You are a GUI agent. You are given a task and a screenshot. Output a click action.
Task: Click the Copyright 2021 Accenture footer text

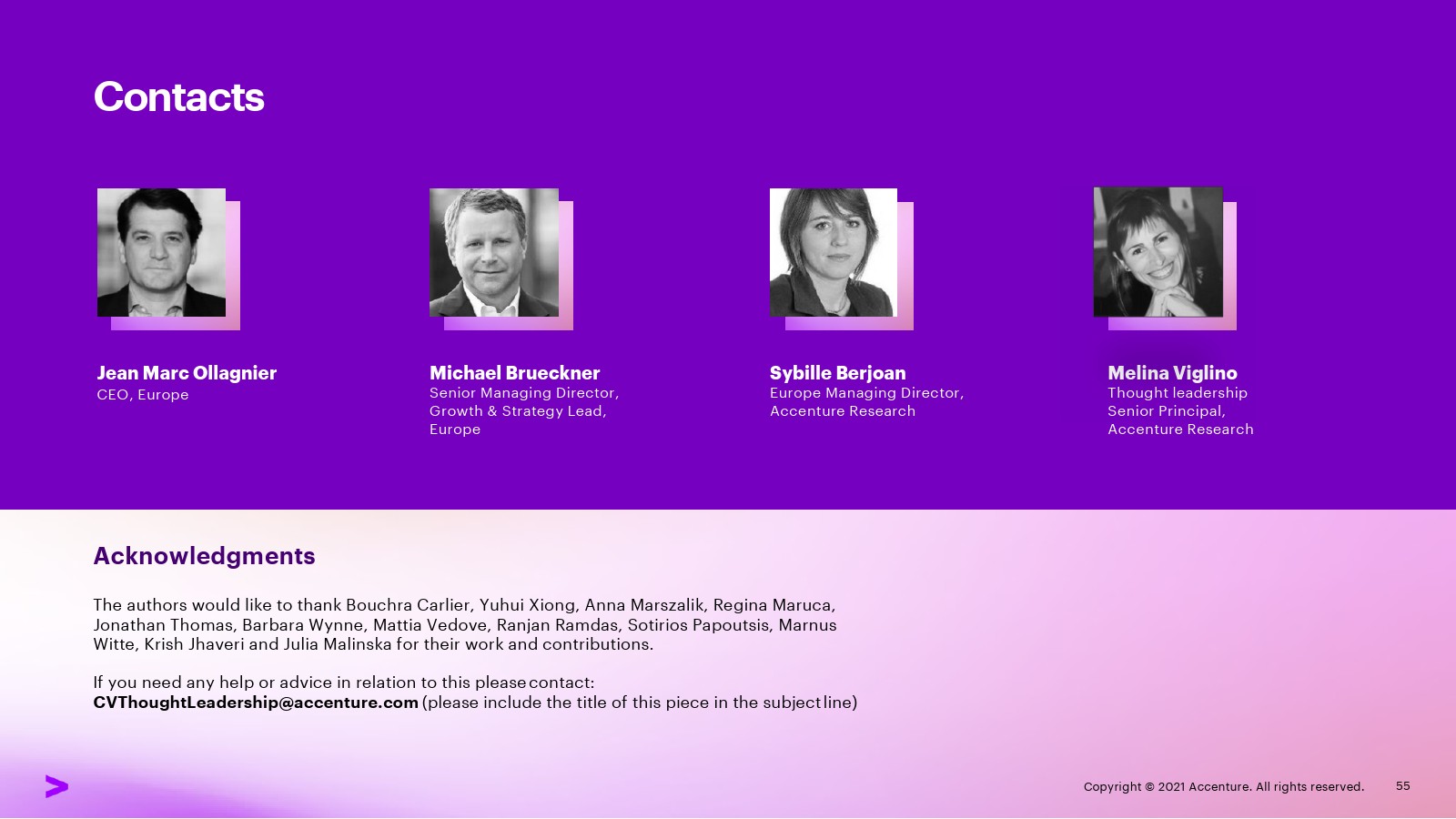click(1223, 787)
